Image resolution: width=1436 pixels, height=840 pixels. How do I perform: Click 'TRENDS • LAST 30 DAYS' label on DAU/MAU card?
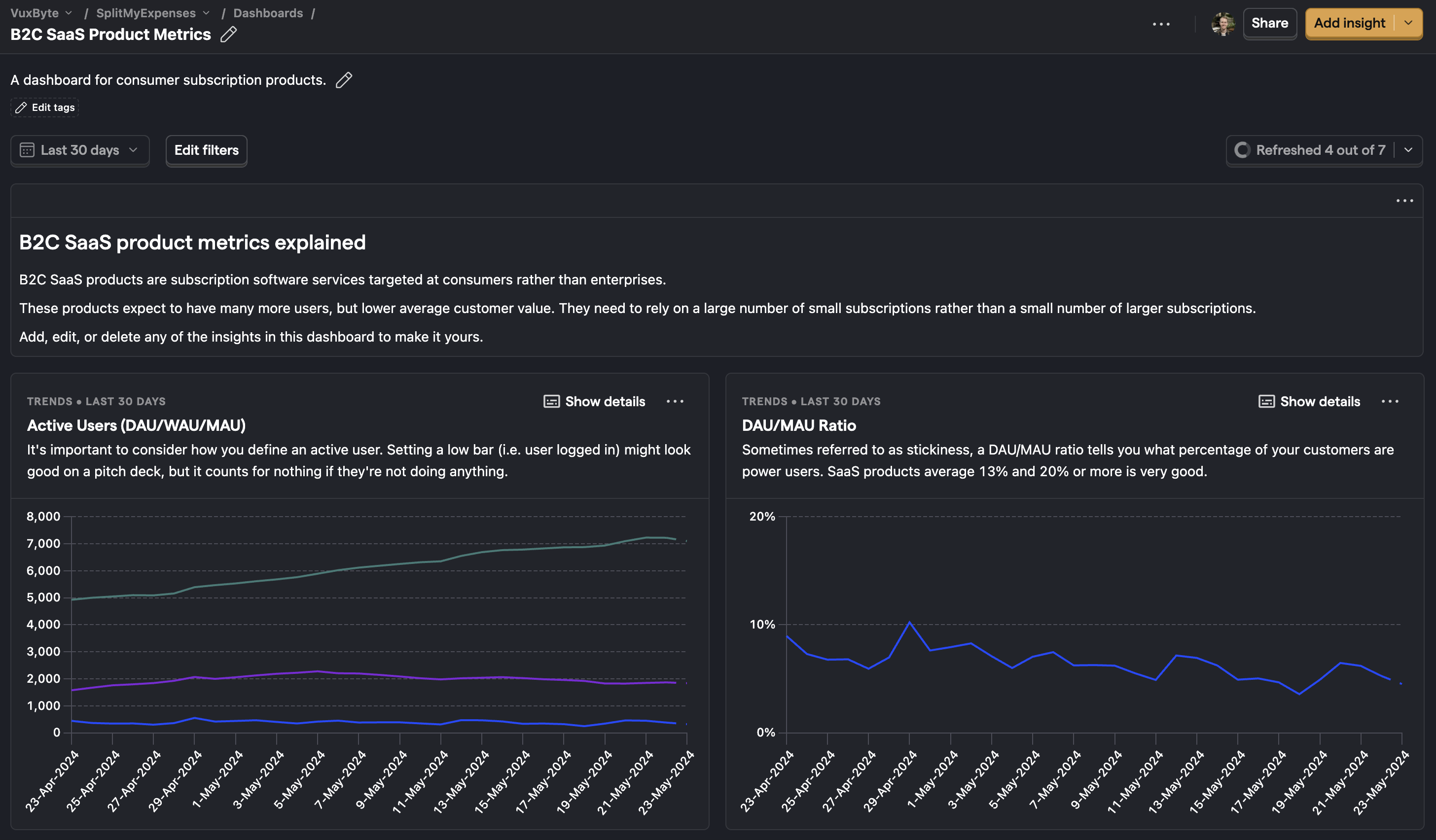pyautogui.click(x=812, y=401)
